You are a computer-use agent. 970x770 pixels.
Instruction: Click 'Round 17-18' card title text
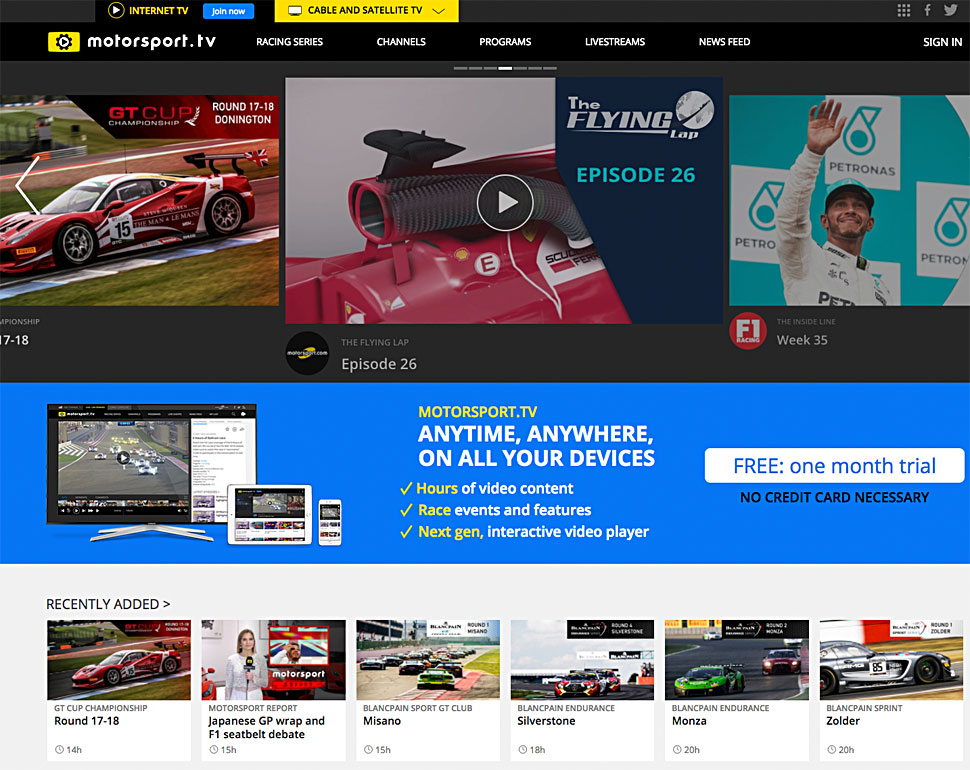click(x=87, y=721)
